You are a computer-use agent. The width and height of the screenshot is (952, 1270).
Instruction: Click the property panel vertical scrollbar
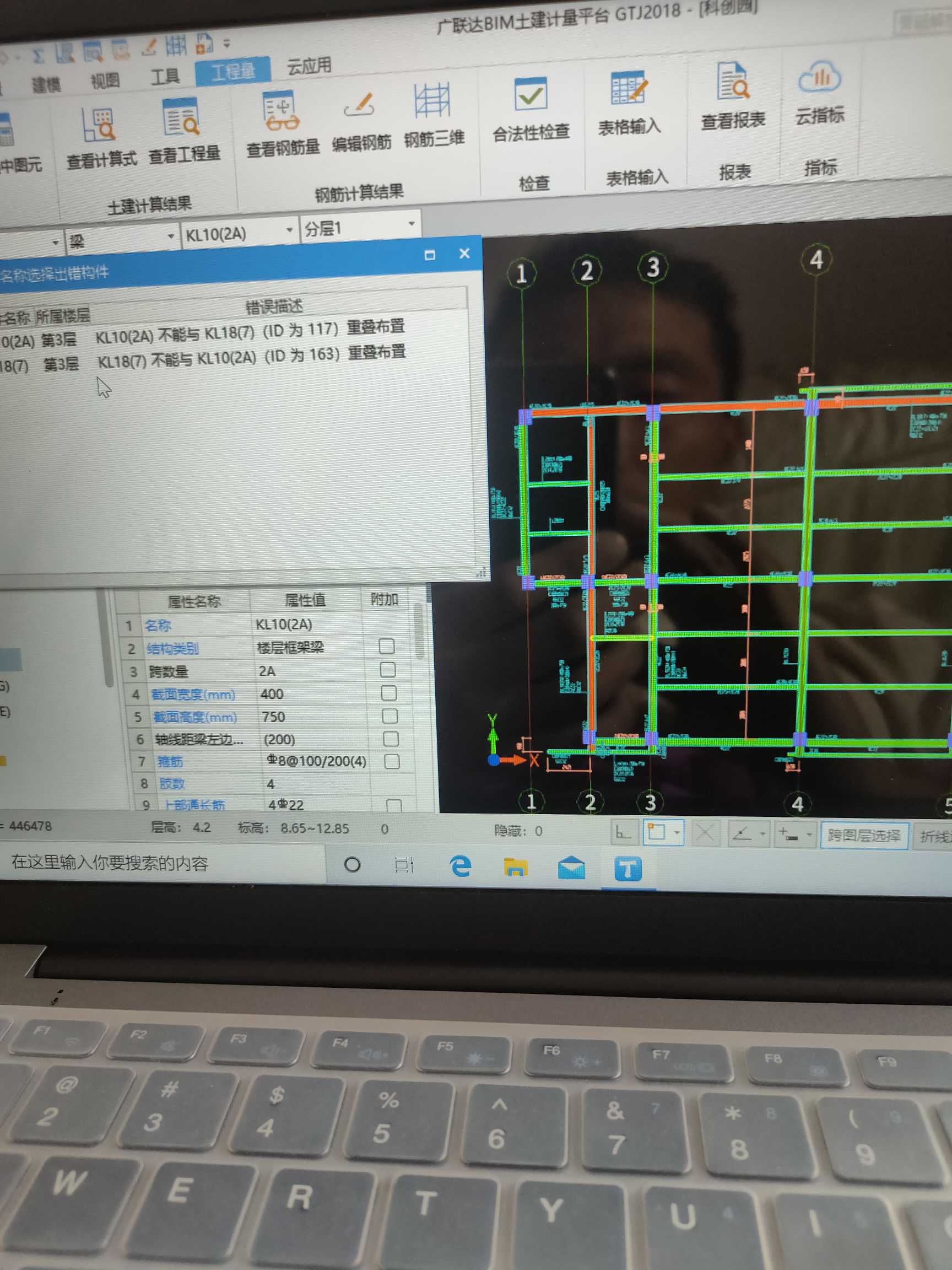point(419,632)
